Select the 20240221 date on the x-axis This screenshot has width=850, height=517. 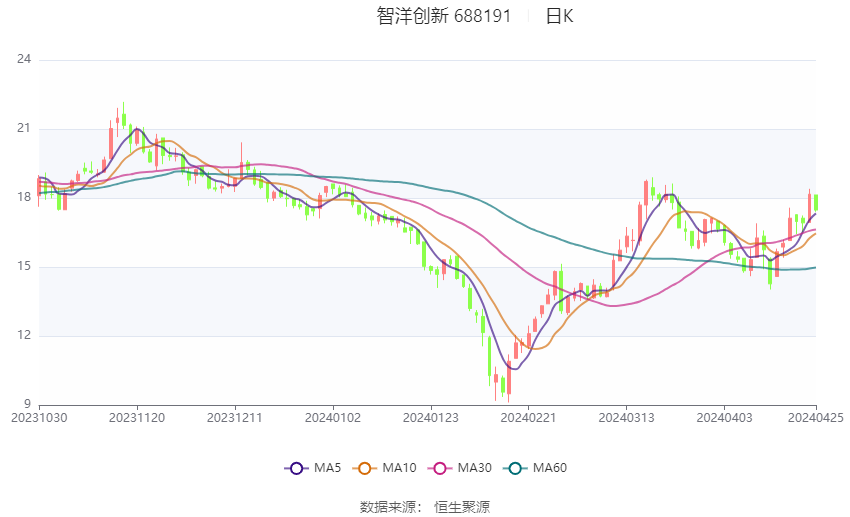point(526,417)
